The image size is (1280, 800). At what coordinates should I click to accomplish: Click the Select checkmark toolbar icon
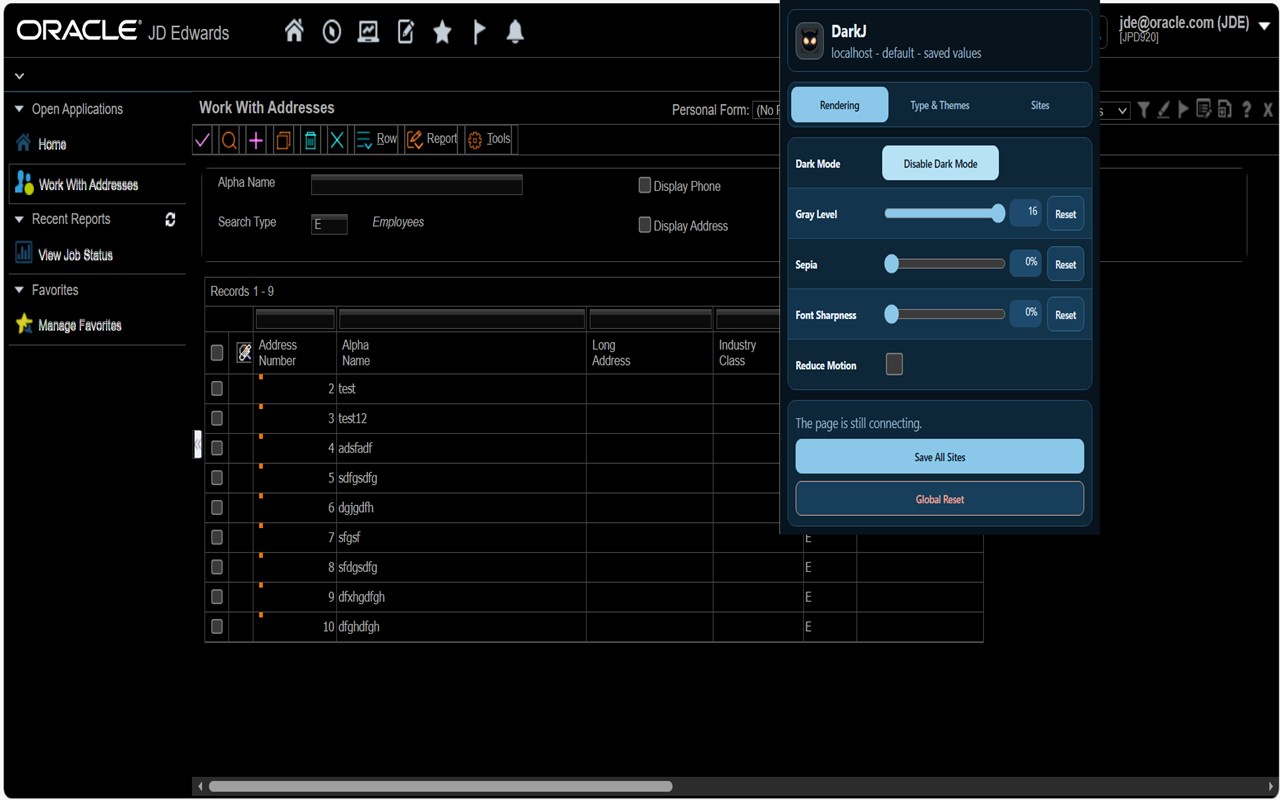202,140
